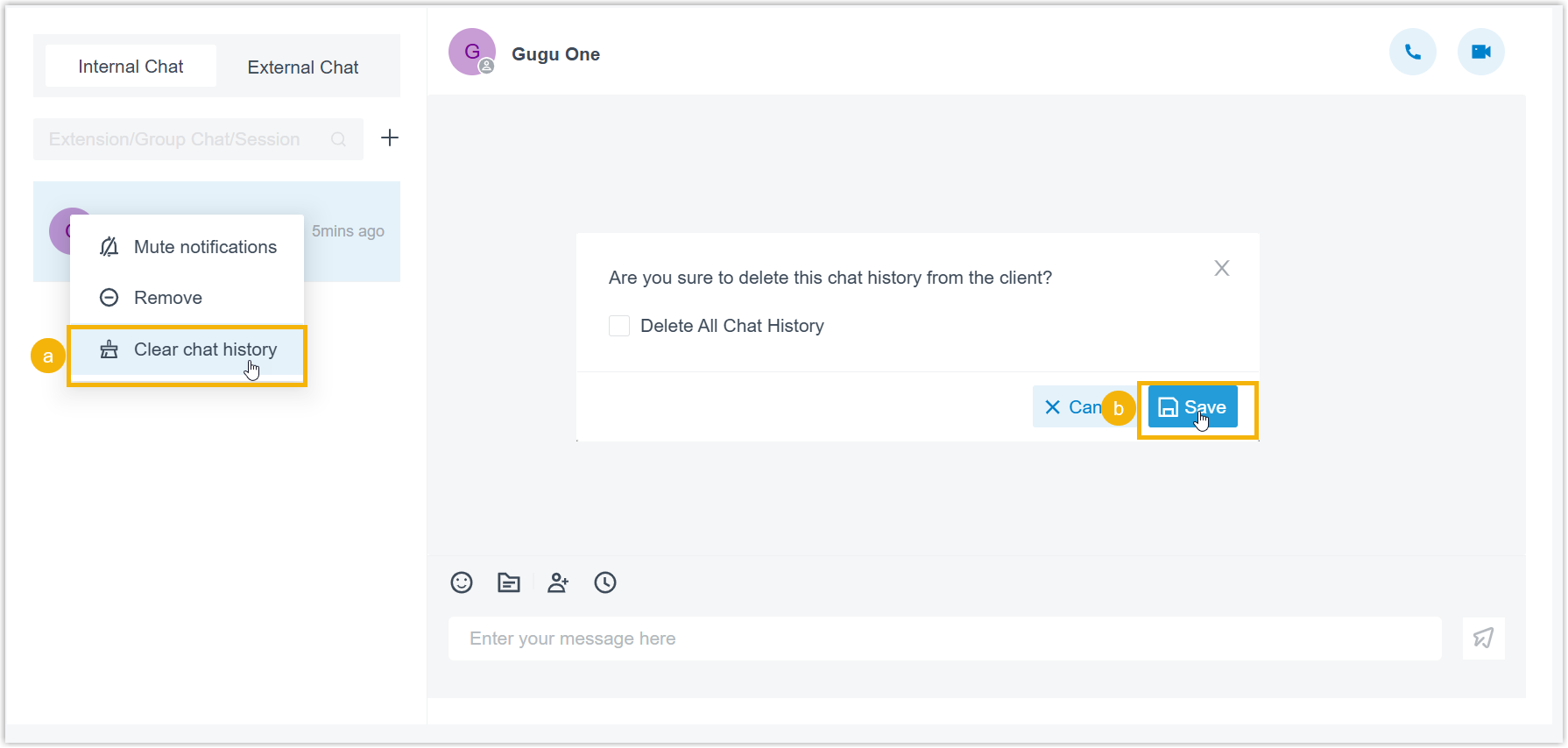Image resolution: width=1568 pixels, height=748 pixels.
Task: Open the emoji picker
Action: pyautogui.click(x=462, y=582)
